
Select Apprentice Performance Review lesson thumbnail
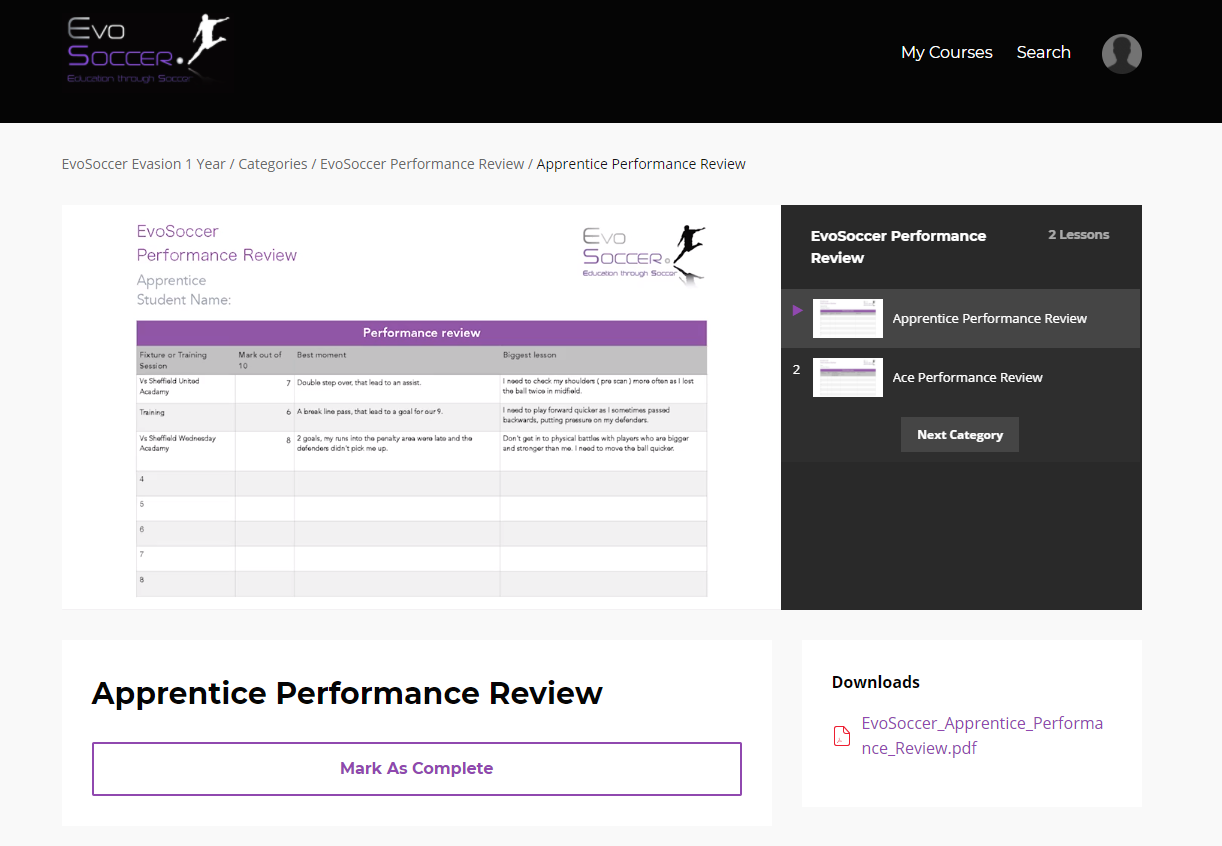pos(848,318)
